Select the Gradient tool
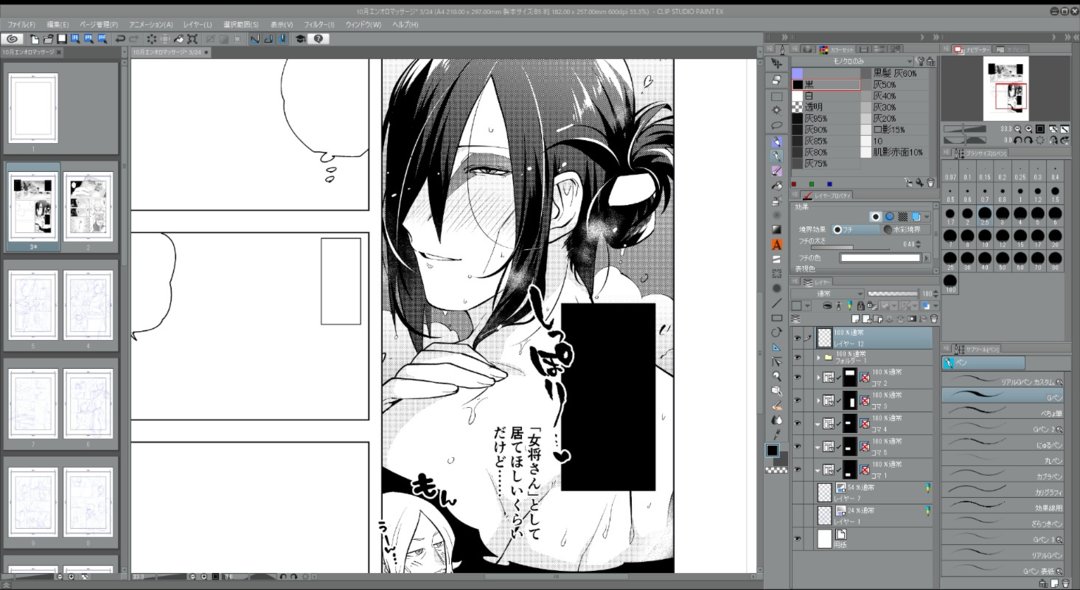1080x590 pixels. click(x=776, y=229)
